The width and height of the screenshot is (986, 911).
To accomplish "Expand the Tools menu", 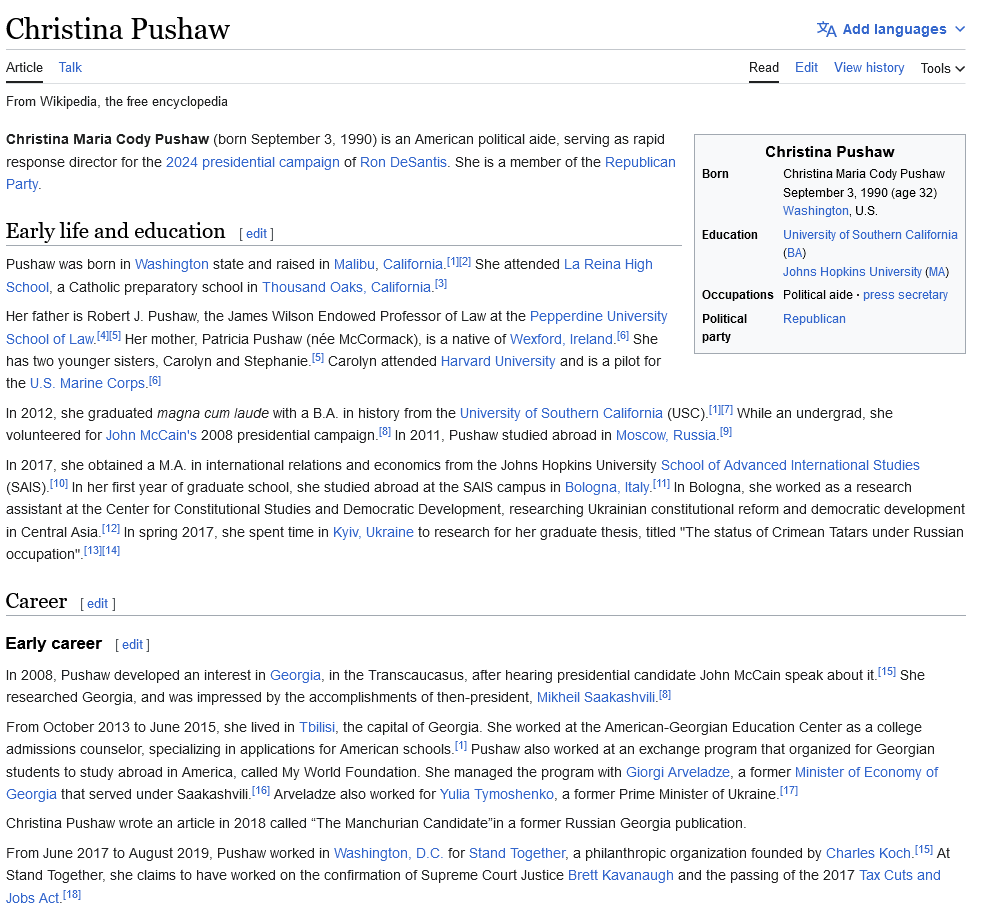I will 942,68.
